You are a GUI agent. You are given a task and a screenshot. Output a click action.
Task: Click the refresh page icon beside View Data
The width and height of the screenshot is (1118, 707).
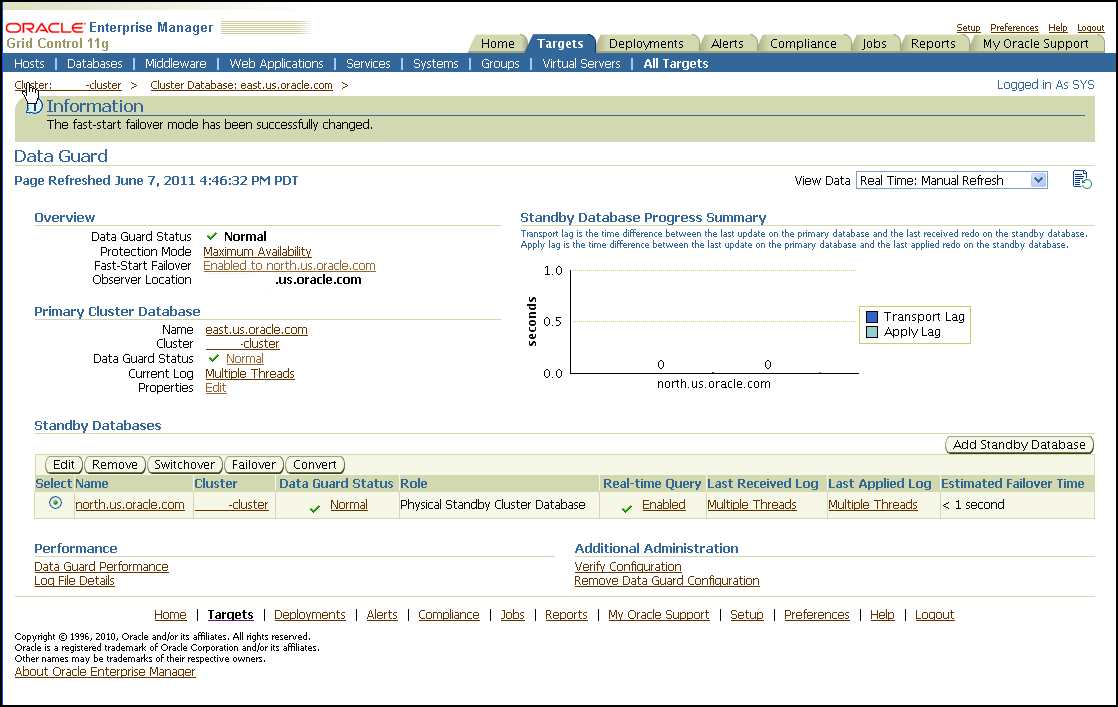point(1081,179)
